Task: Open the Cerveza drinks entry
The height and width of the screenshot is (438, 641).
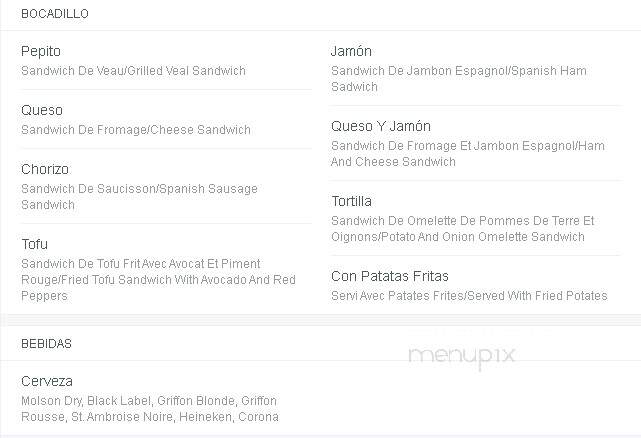Action: click(47, 381)
